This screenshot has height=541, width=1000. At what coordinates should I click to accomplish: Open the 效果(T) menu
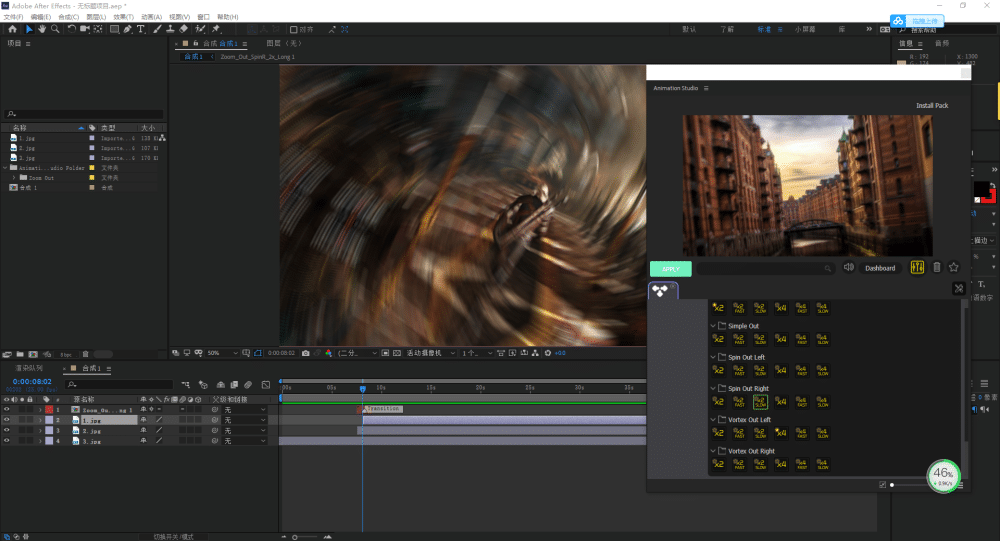[x=124, y=17]
